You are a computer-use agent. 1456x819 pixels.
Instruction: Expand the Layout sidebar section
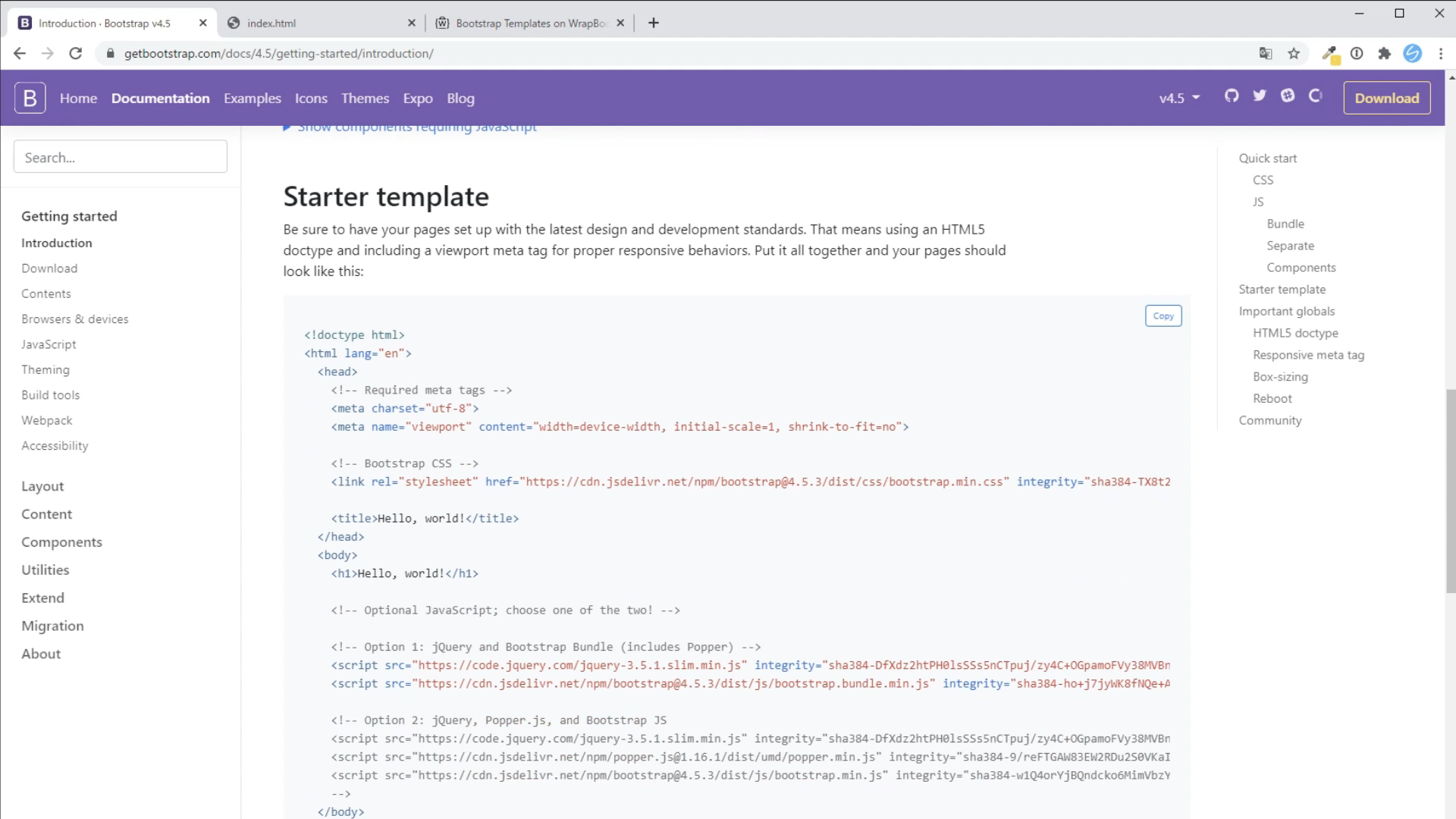pyautogui.click(x=42, y=486)
